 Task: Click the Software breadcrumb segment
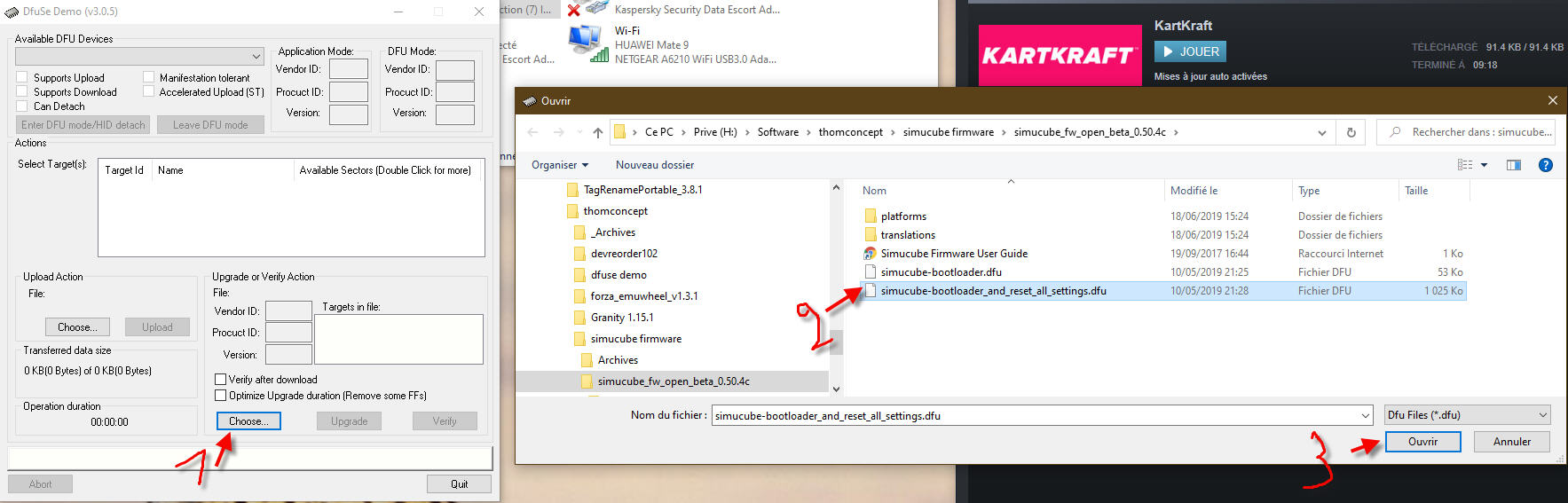click(778, 132)
